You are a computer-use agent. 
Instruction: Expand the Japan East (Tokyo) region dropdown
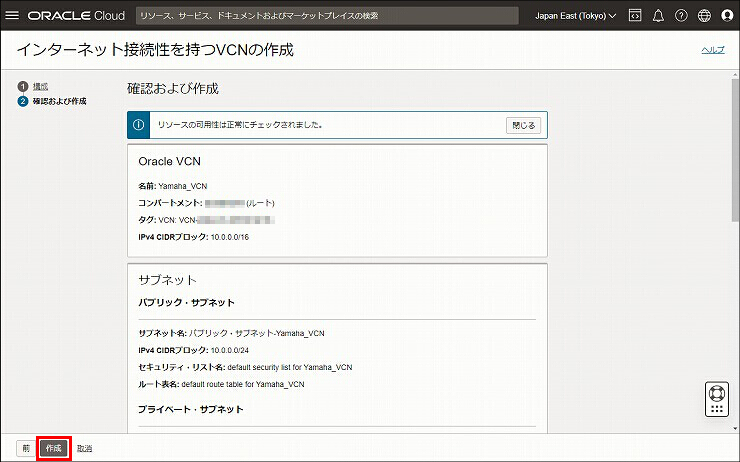(x=575, y=16)
